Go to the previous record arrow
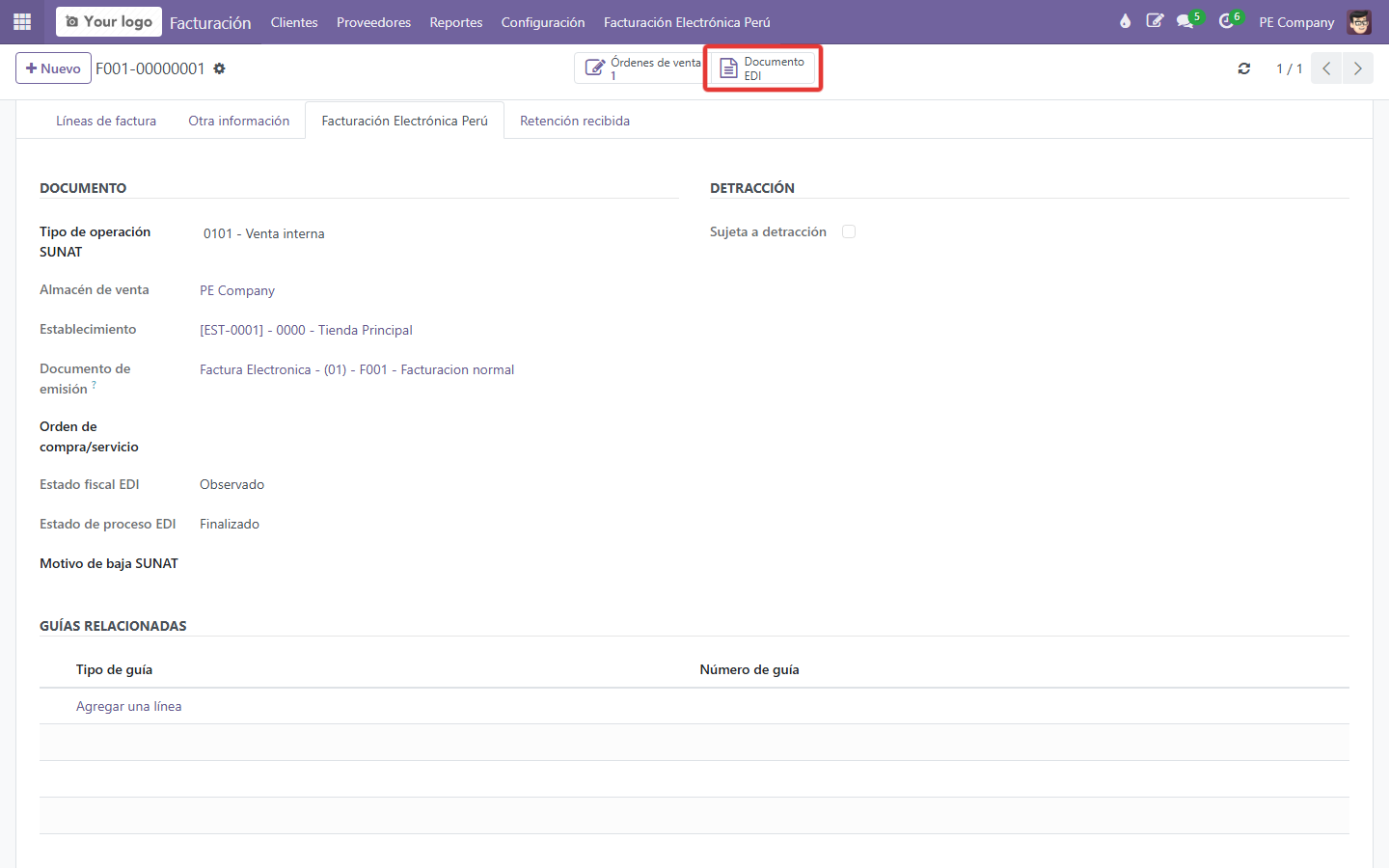Image resolution: width=1389 pixels, height=868 pixels. (1326, 68)
